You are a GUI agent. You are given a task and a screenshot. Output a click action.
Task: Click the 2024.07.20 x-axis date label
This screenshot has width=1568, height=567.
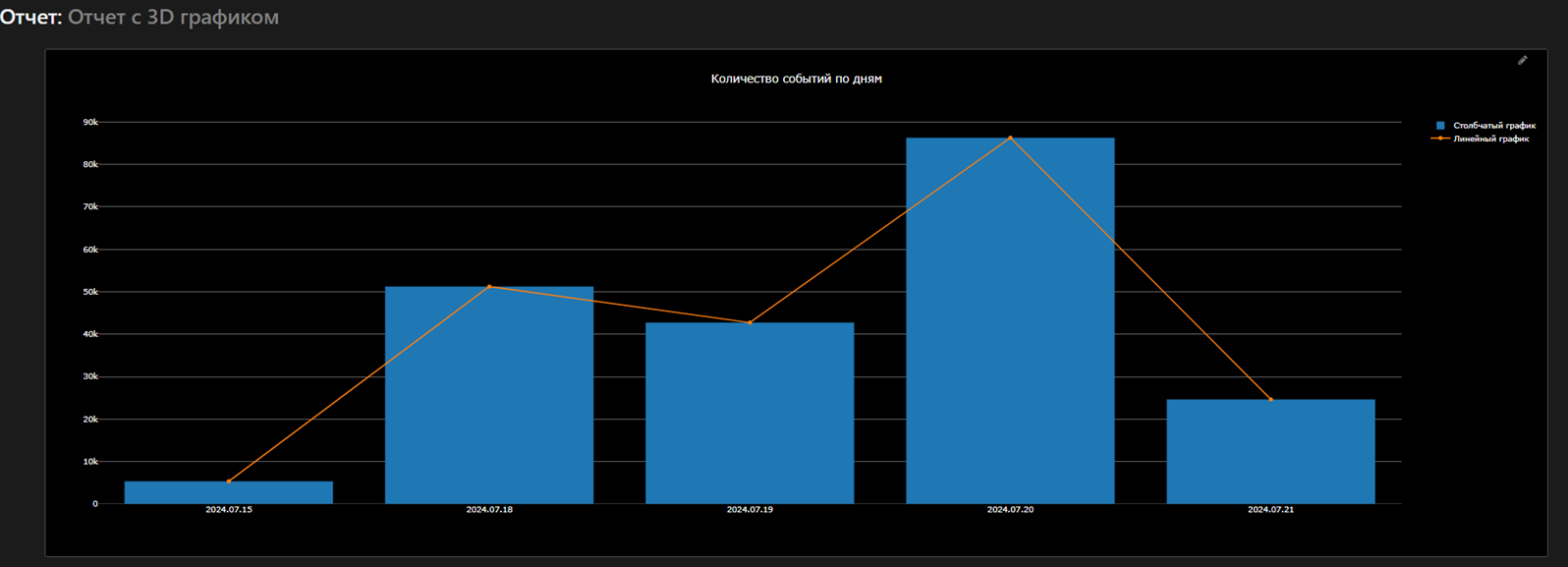coord(1010,510)
